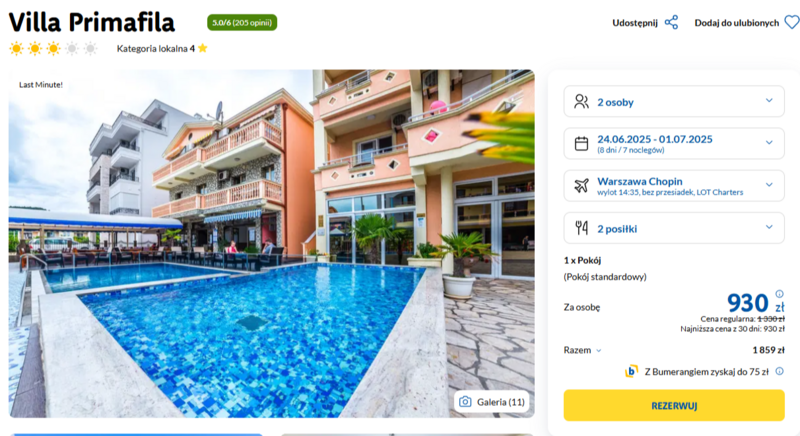Click the Bumerang logo icon
Image resolution: width=800 pixels, height=436 pixels.
[x=631, y=371]
